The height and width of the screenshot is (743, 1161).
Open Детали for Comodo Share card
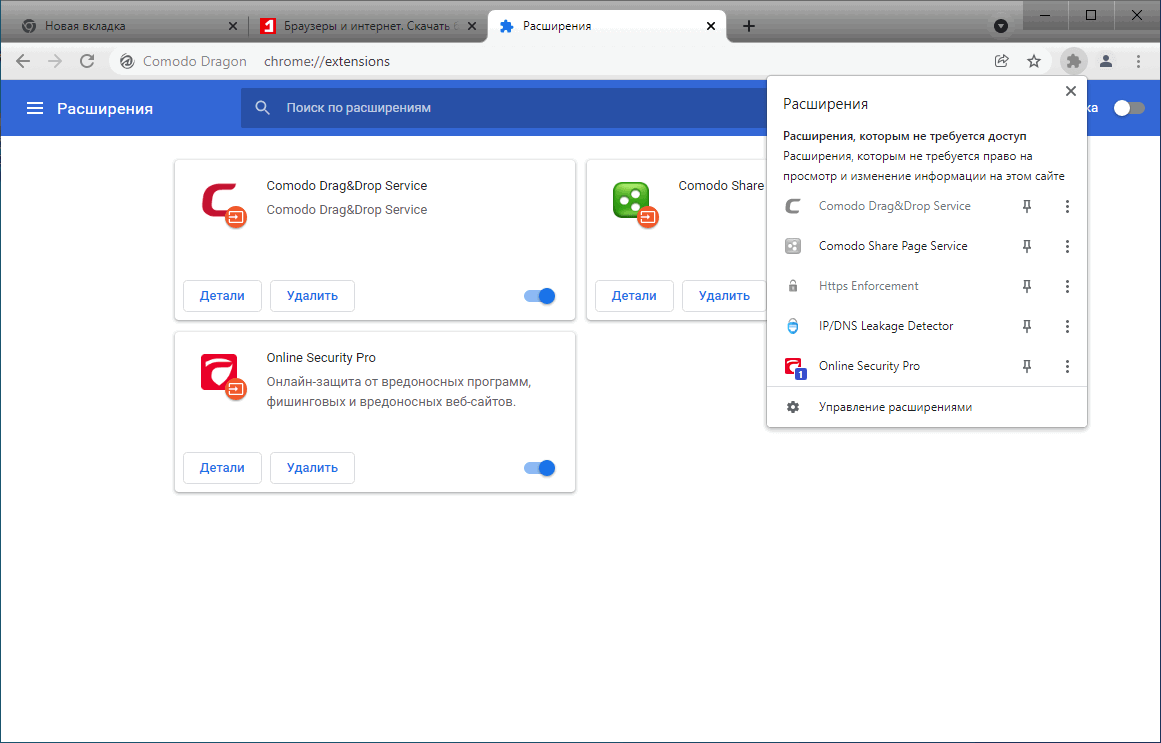coord(634,296)
